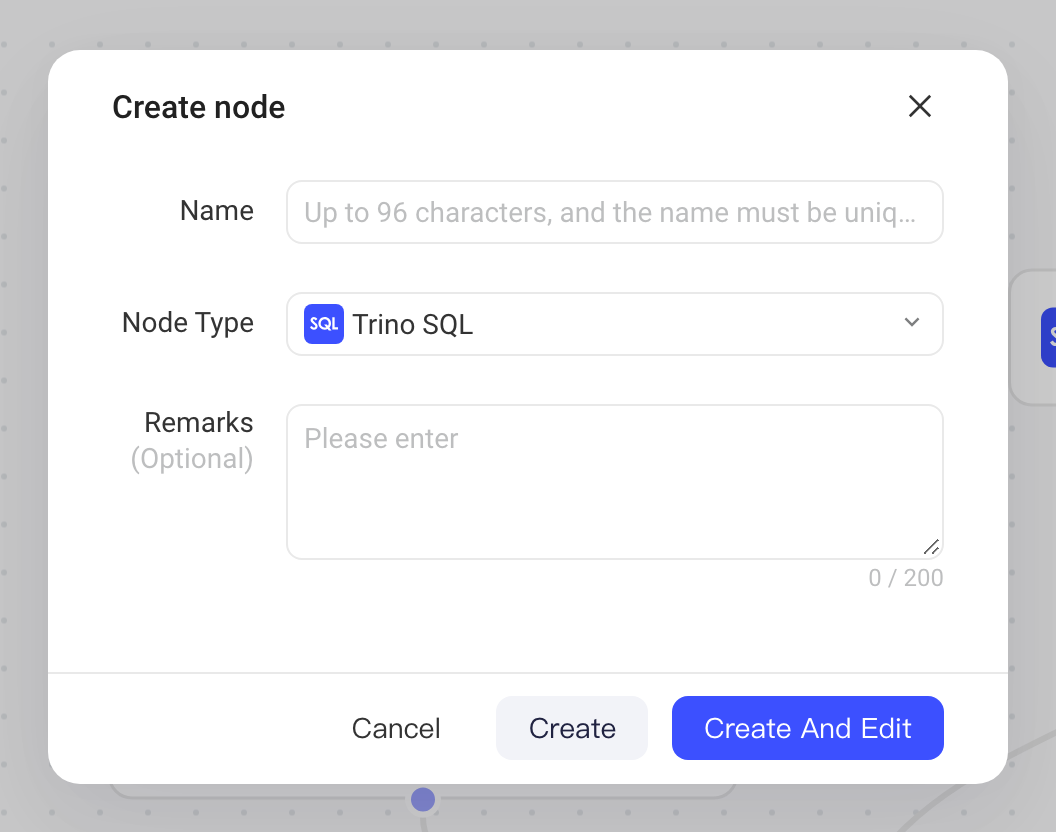Click the Name field label
1056x832 pixels.
pos(217,211)
